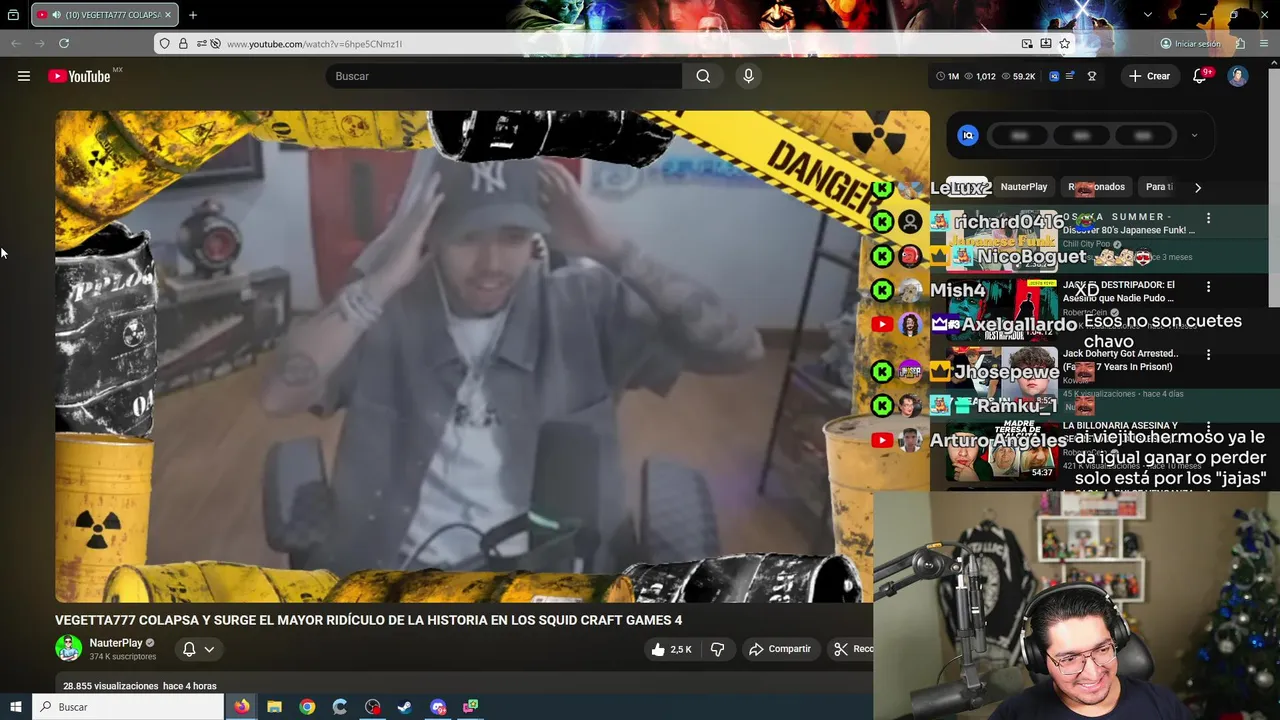Click the page scrollbar up arrow
Screen dimensions: 1280x720
tap(1274, 64)
